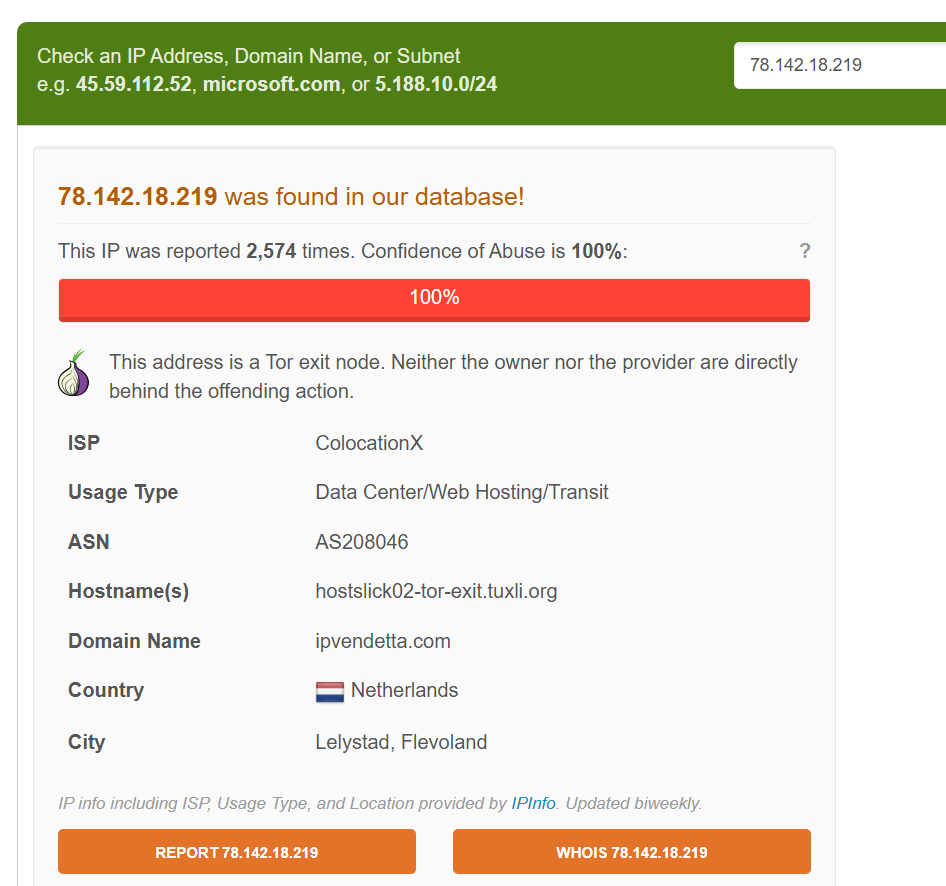Click the Tor onion icon
The width and height of the screenshot is (946, 886).
(x=73, y=374)
